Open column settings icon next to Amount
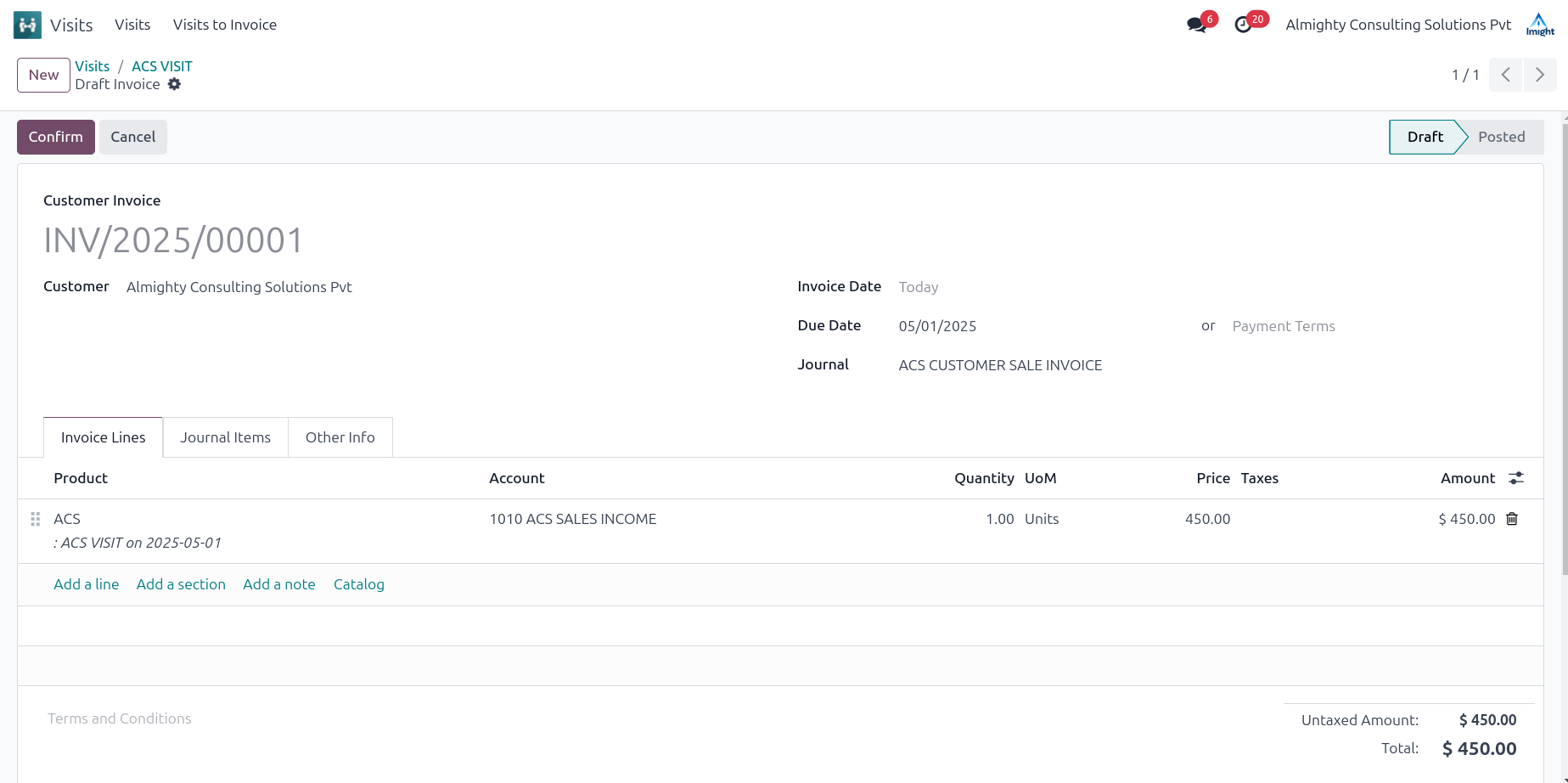 (1516, 478)
